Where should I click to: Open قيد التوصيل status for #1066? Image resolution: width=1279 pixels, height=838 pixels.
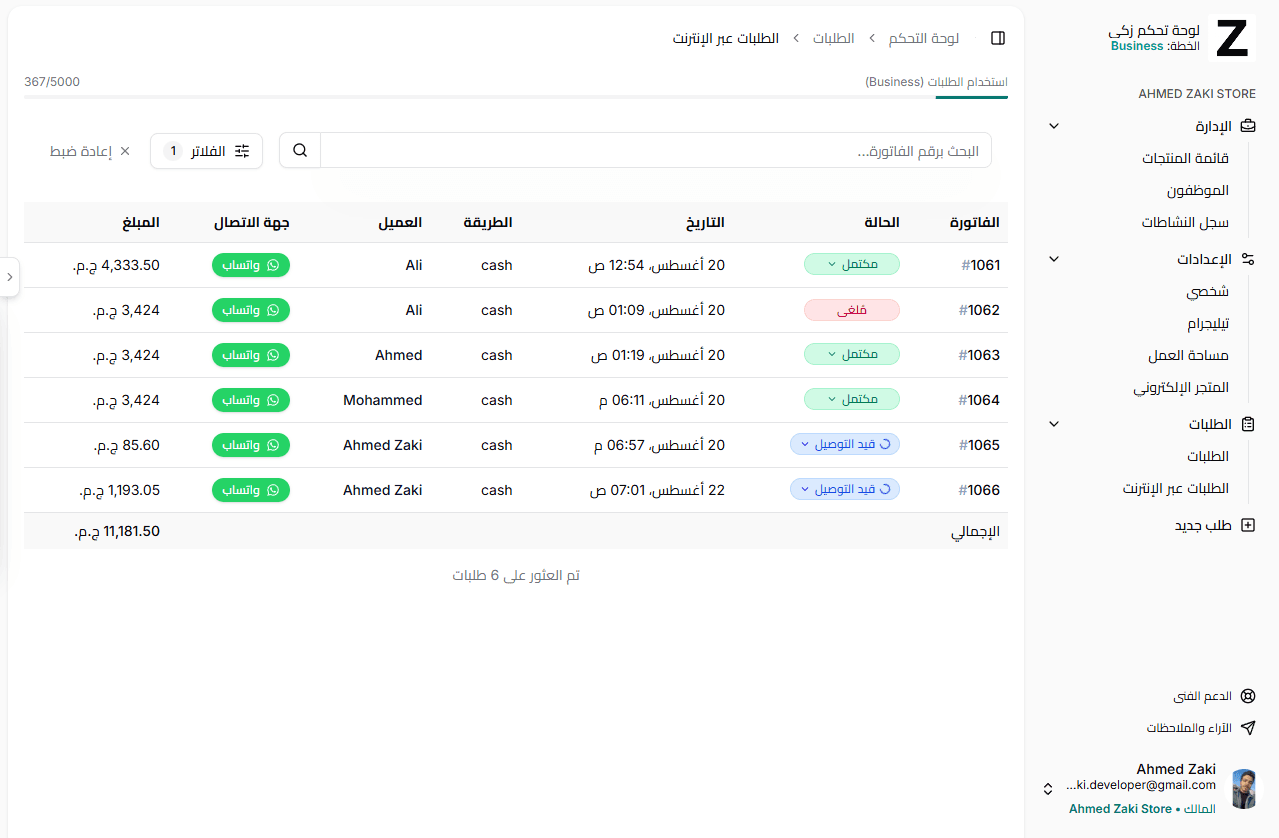pyautogui.click(x=845, y=489)
